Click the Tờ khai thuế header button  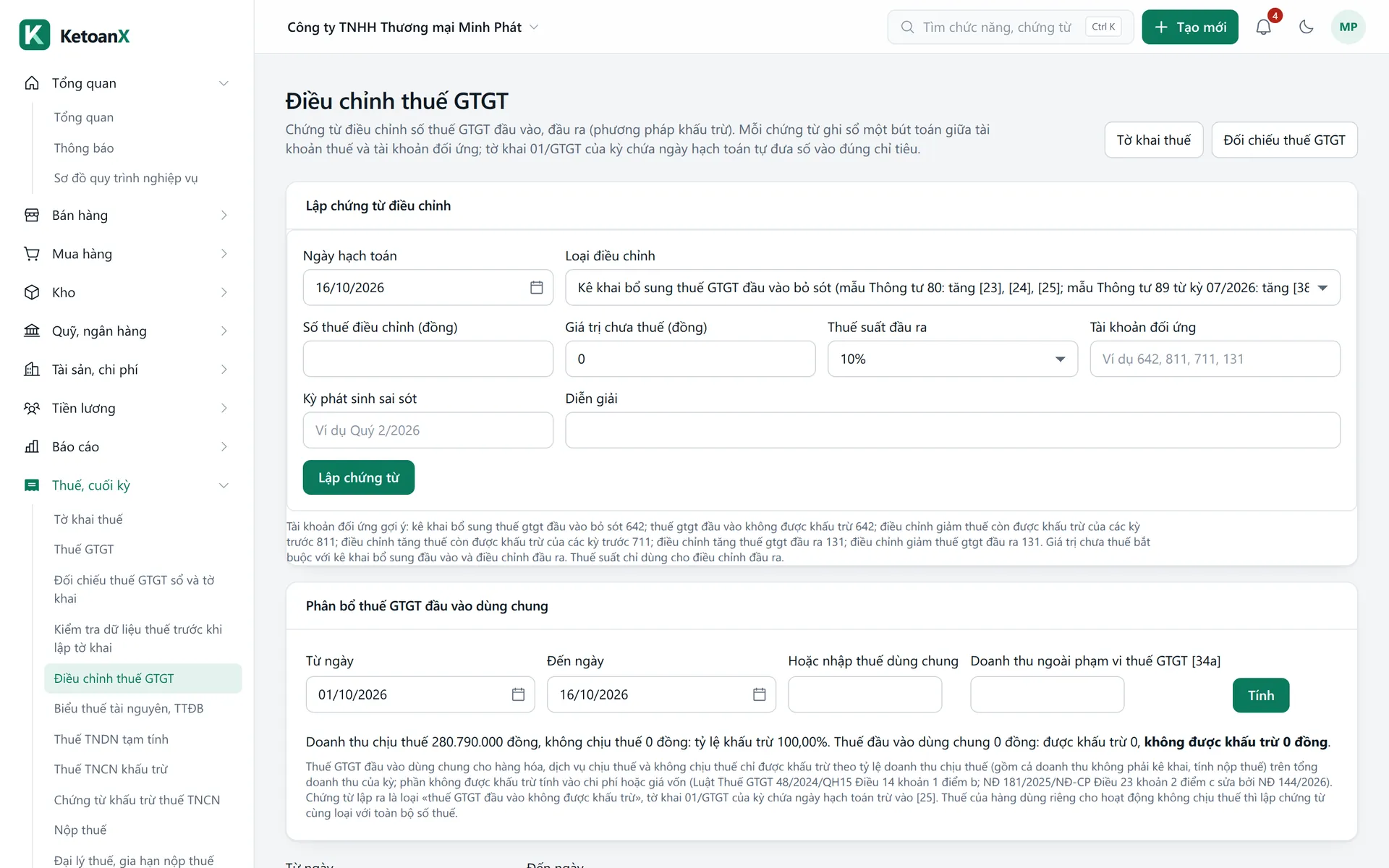coord(1153,140)
